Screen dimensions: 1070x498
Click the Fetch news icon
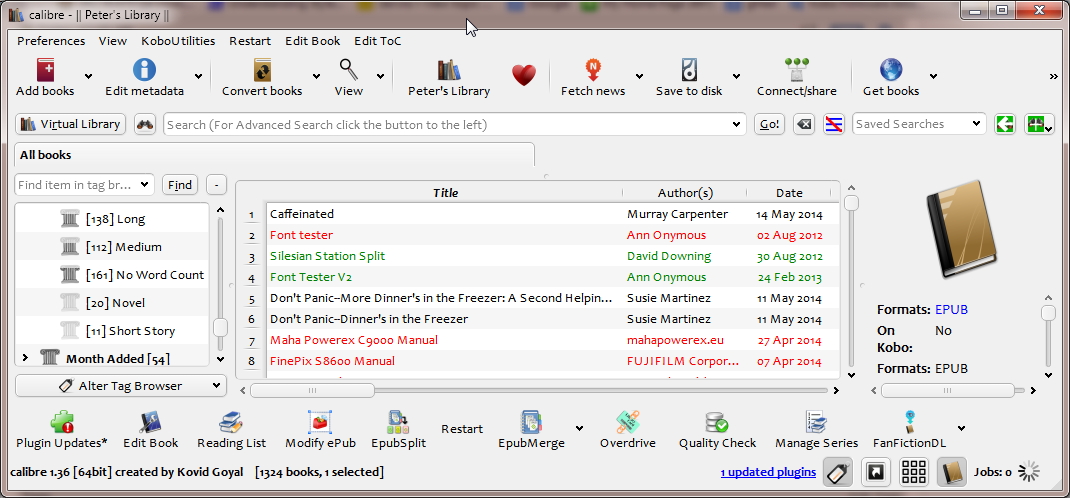(x=593, y=70)
